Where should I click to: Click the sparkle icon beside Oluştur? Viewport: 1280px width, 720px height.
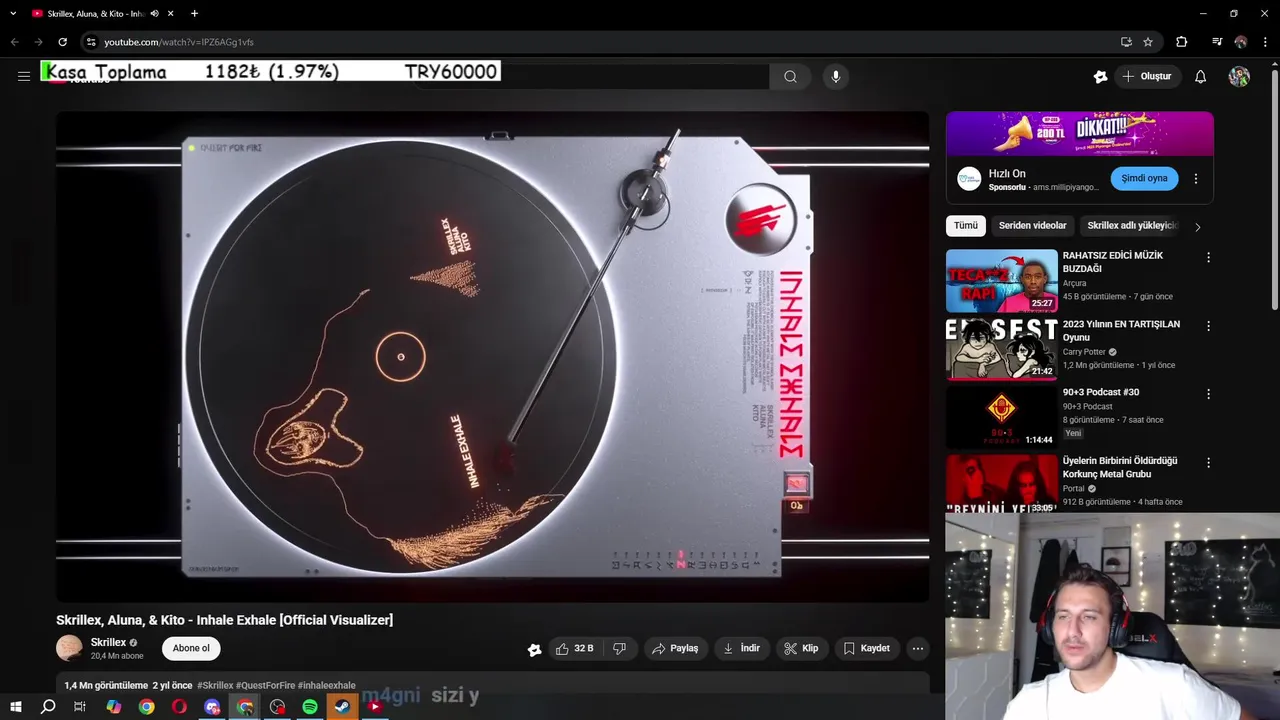(x=1100, y=77)
